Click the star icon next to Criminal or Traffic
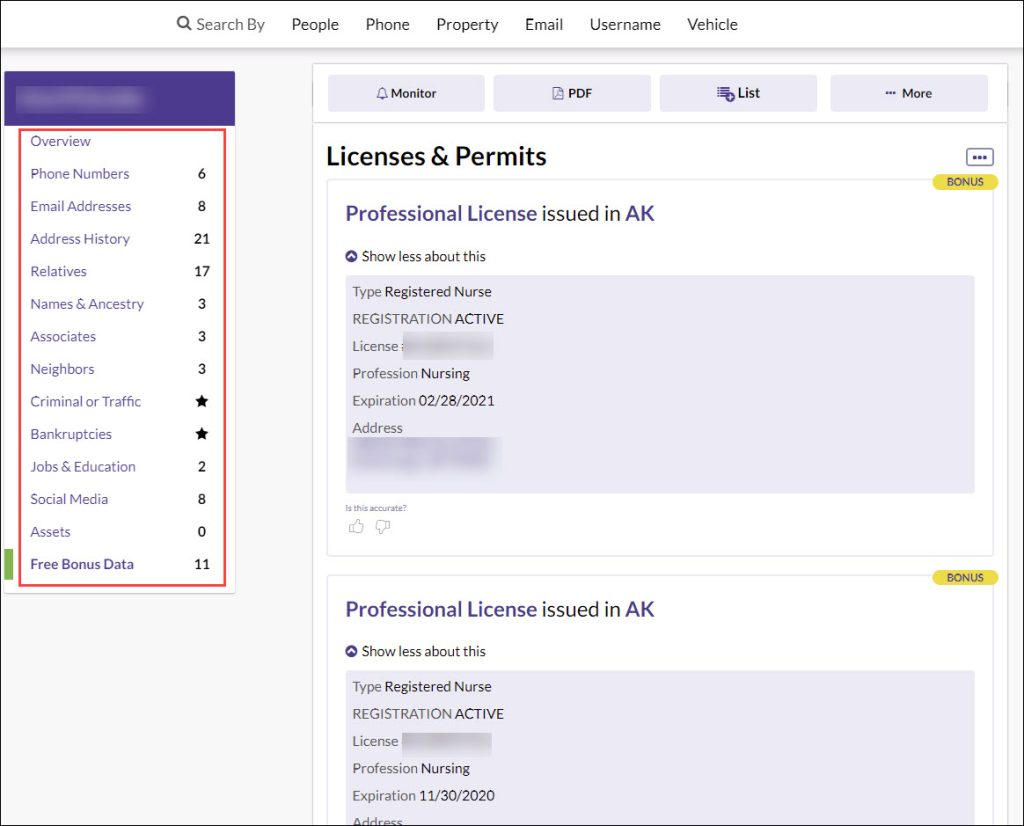 202,402
